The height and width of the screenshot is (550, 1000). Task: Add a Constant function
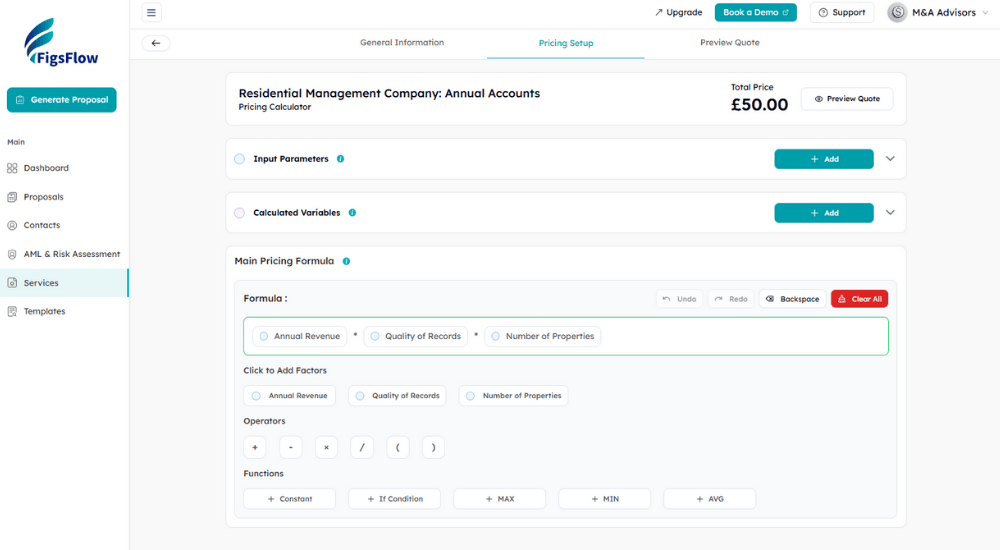(x=290, y=499)
